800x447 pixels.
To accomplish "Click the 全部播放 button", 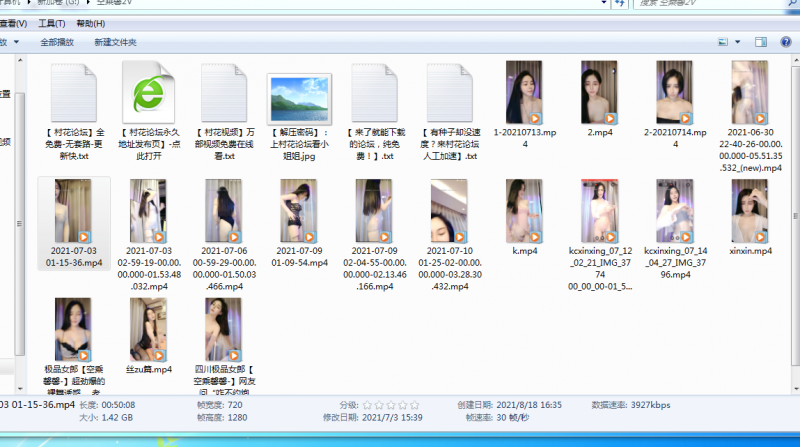I will 57,42.
